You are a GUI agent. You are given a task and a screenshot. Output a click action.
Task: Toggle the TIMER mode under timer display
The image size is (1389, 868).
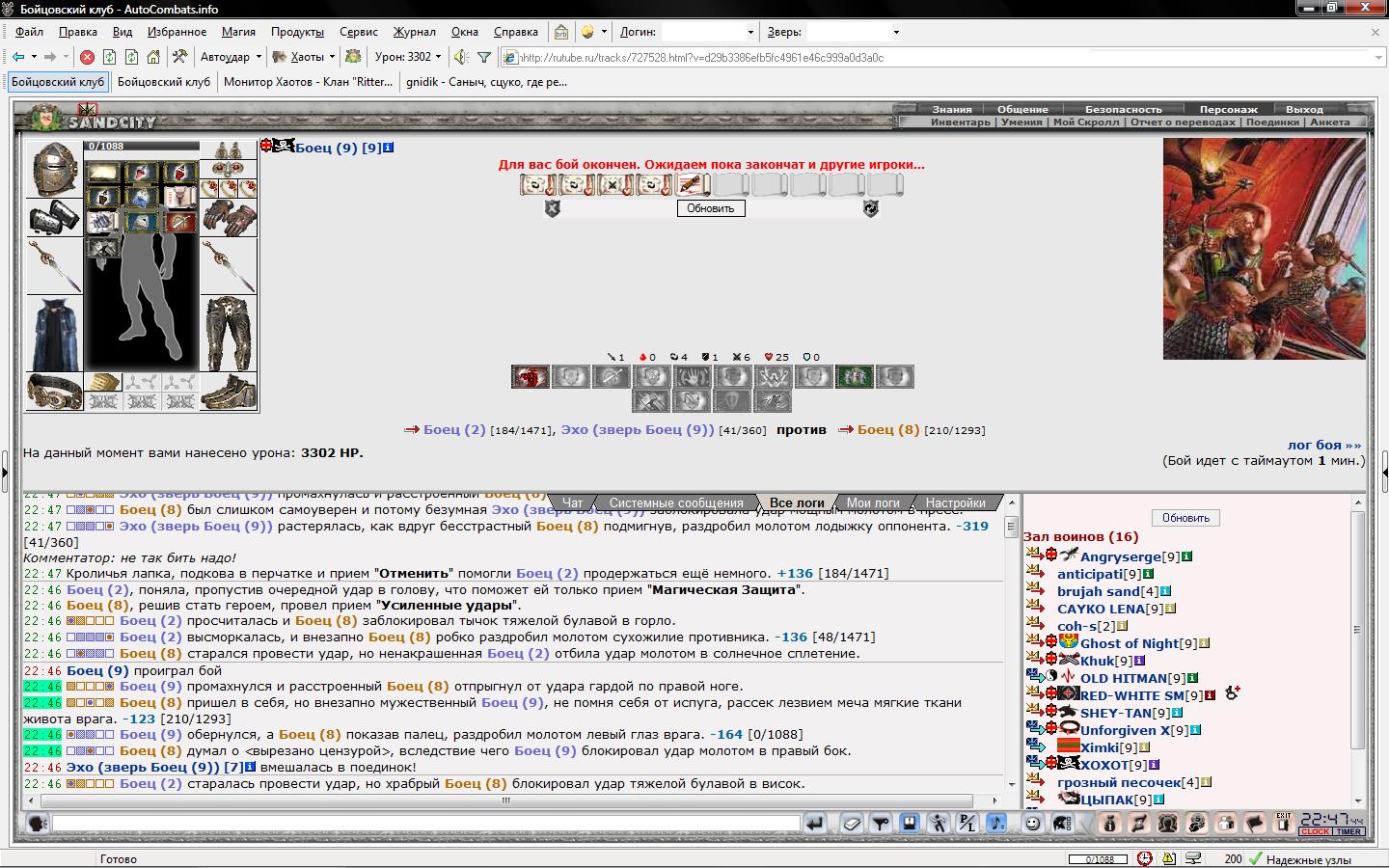(1348, 831)
